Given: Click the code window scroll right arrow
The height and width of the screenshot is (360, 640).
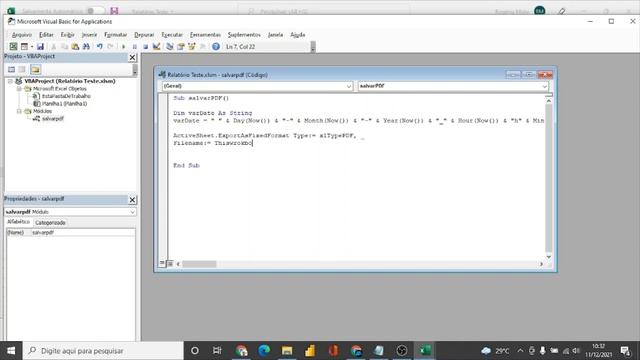Looking at the screenshot, I should pos(541,264).
